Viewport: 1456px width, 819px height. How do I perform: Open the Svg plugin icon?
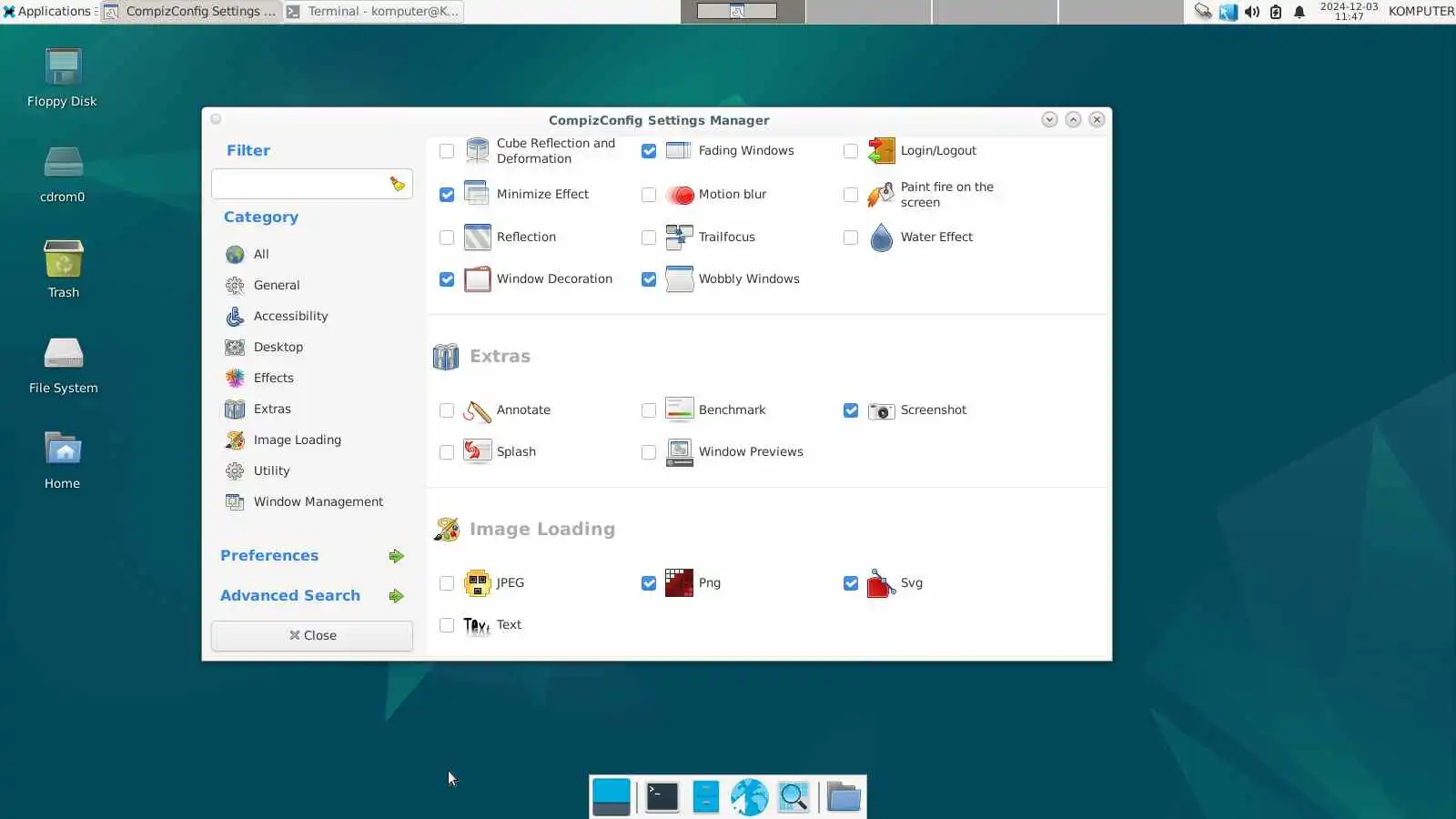(881, 582)
